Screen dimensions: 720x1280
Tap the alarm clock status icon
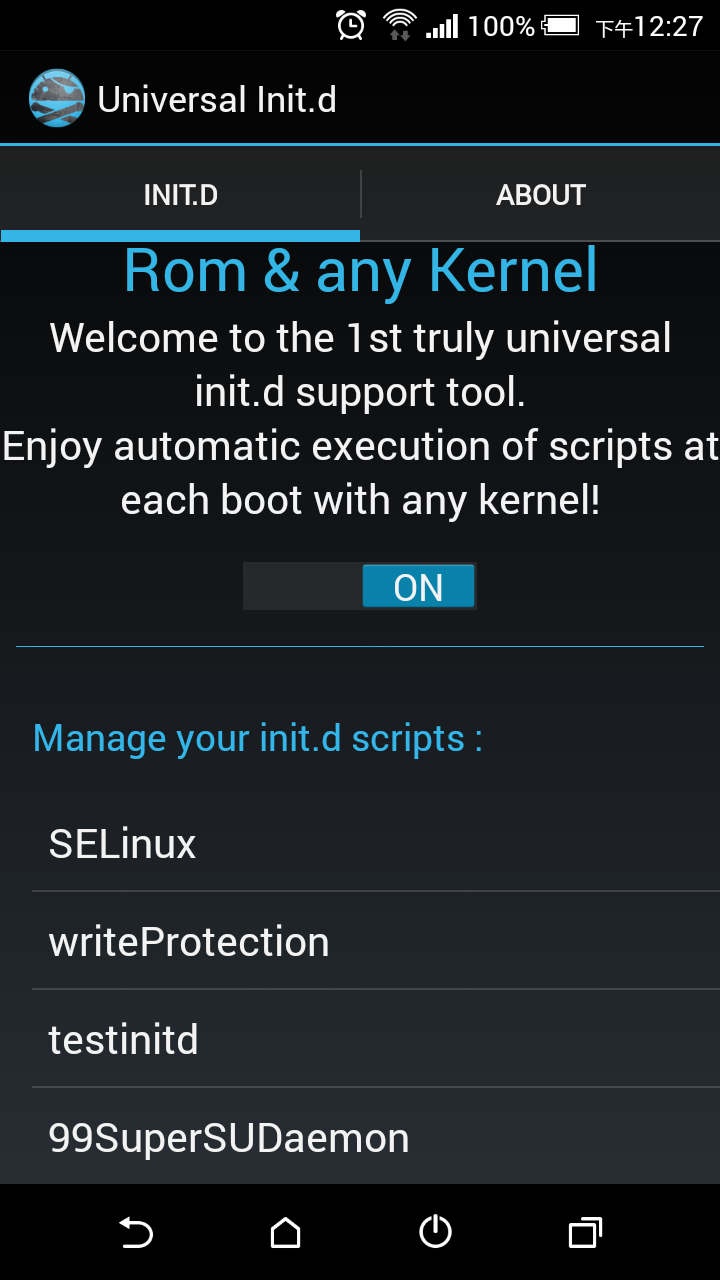351,25
